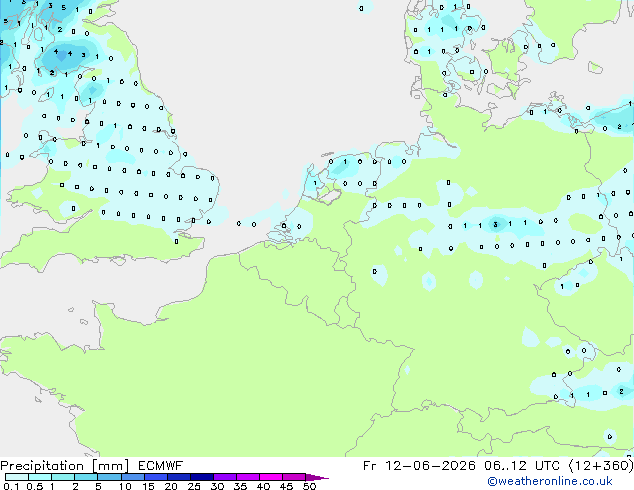This screenshot has height=490, width=634.
Task: Click the 45–50 mm legend swatch
Action: [x=294, y=477]
